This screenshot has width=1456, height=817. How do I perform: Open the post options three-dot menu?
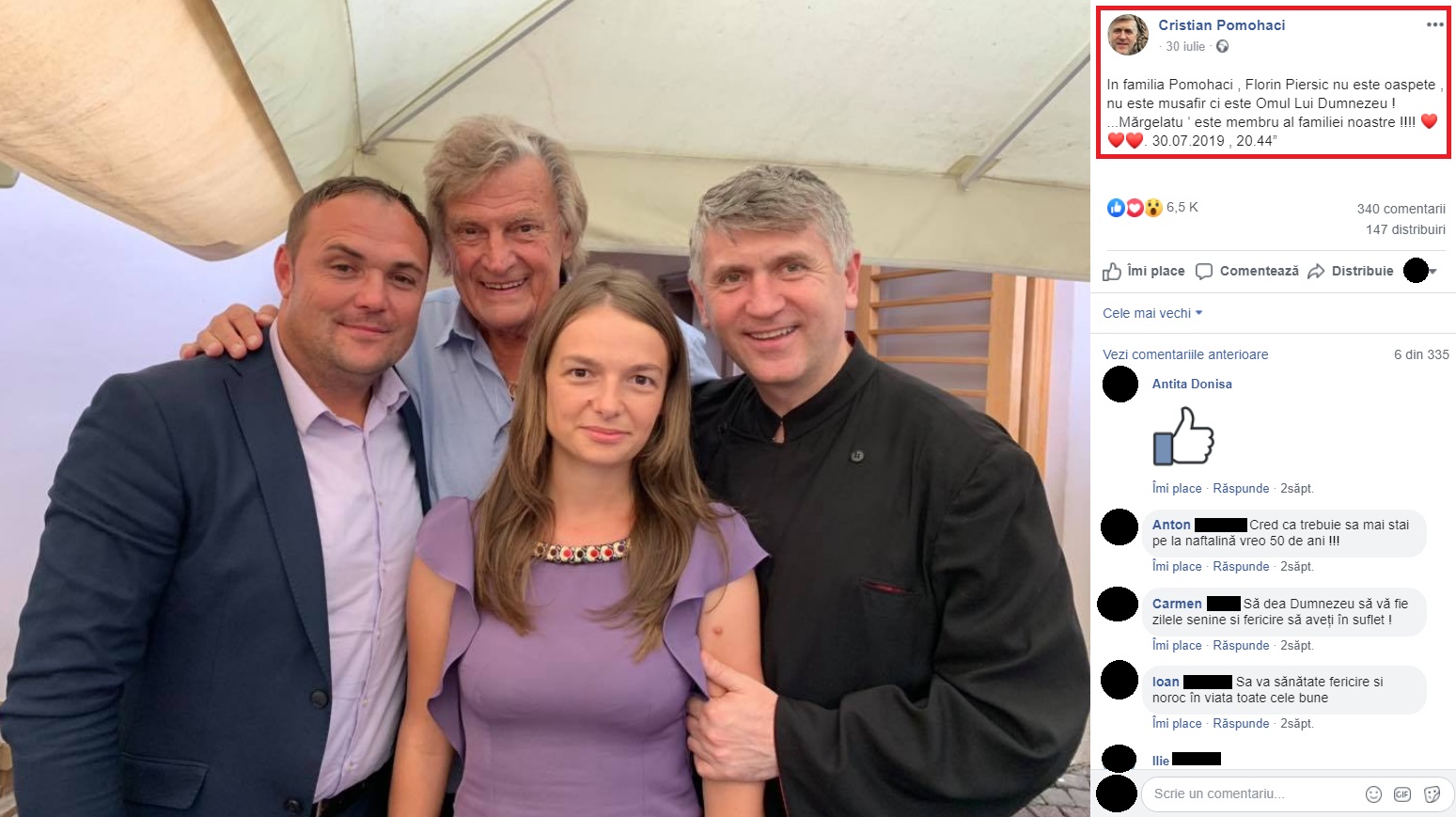tap(1434, 25)
